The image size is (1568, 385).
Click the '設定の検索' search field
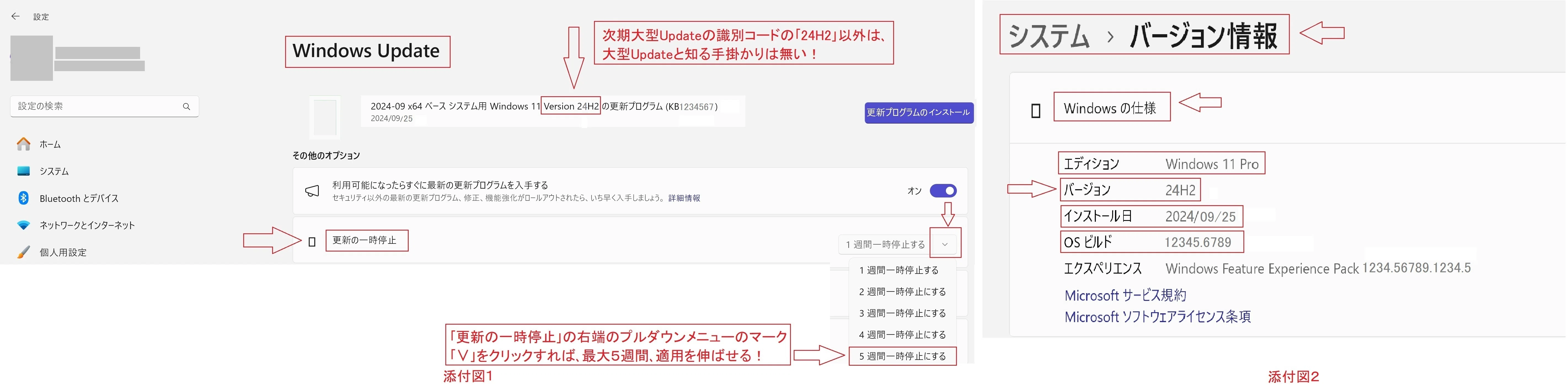pos(105,107)
